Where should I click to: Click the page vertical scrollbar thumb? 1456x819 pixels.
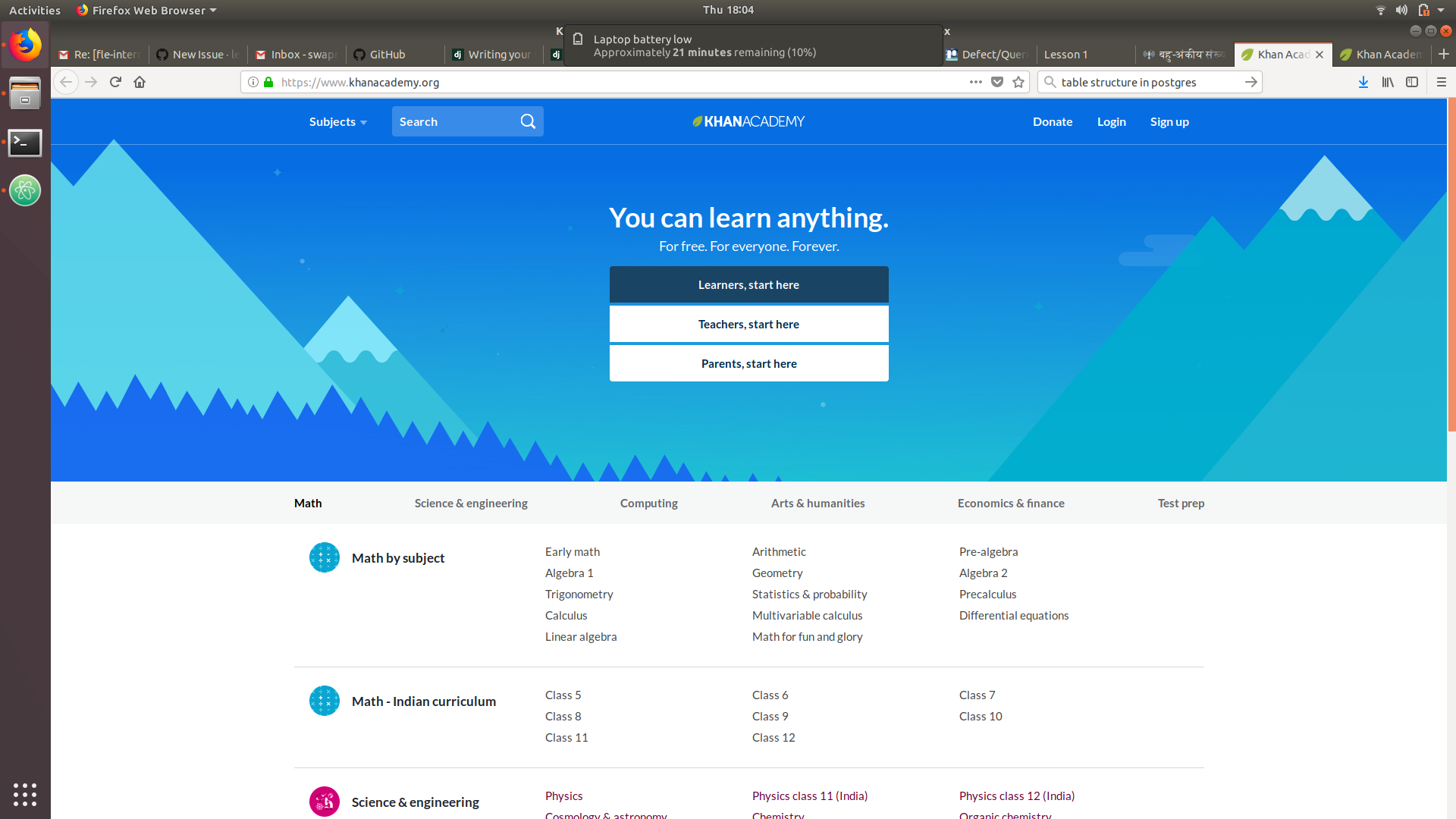pyautogui.click(x=1451, y=265)
